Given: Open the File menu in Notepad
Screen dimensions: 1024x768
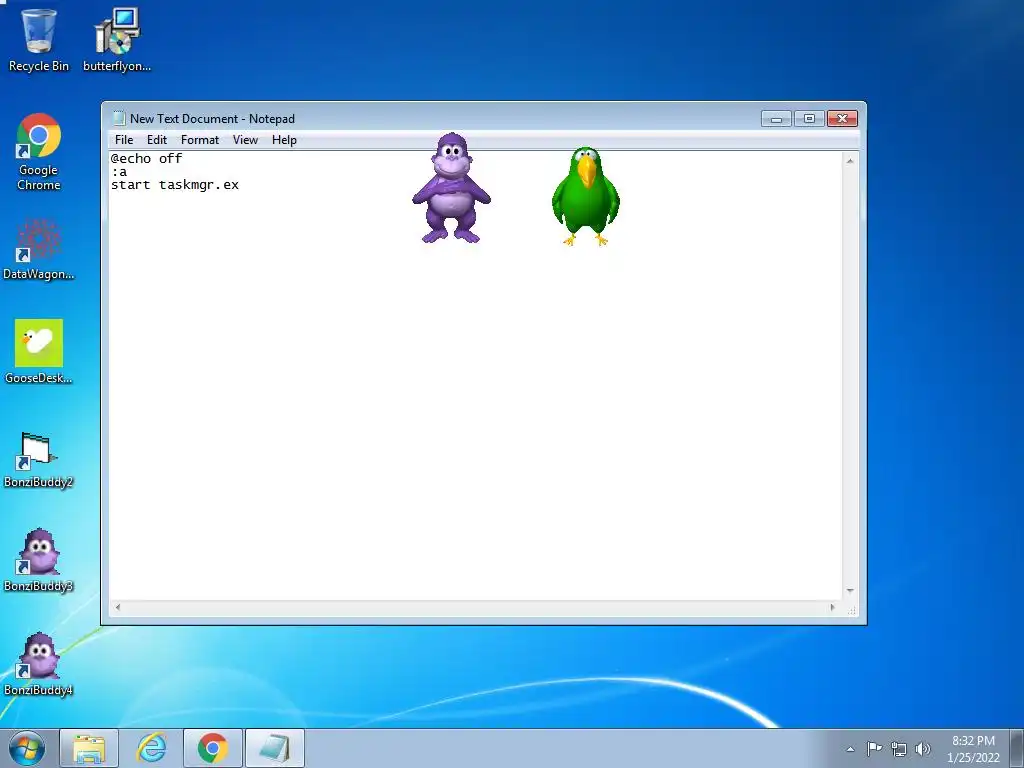Looking at the screenshot, I should 124,140.
